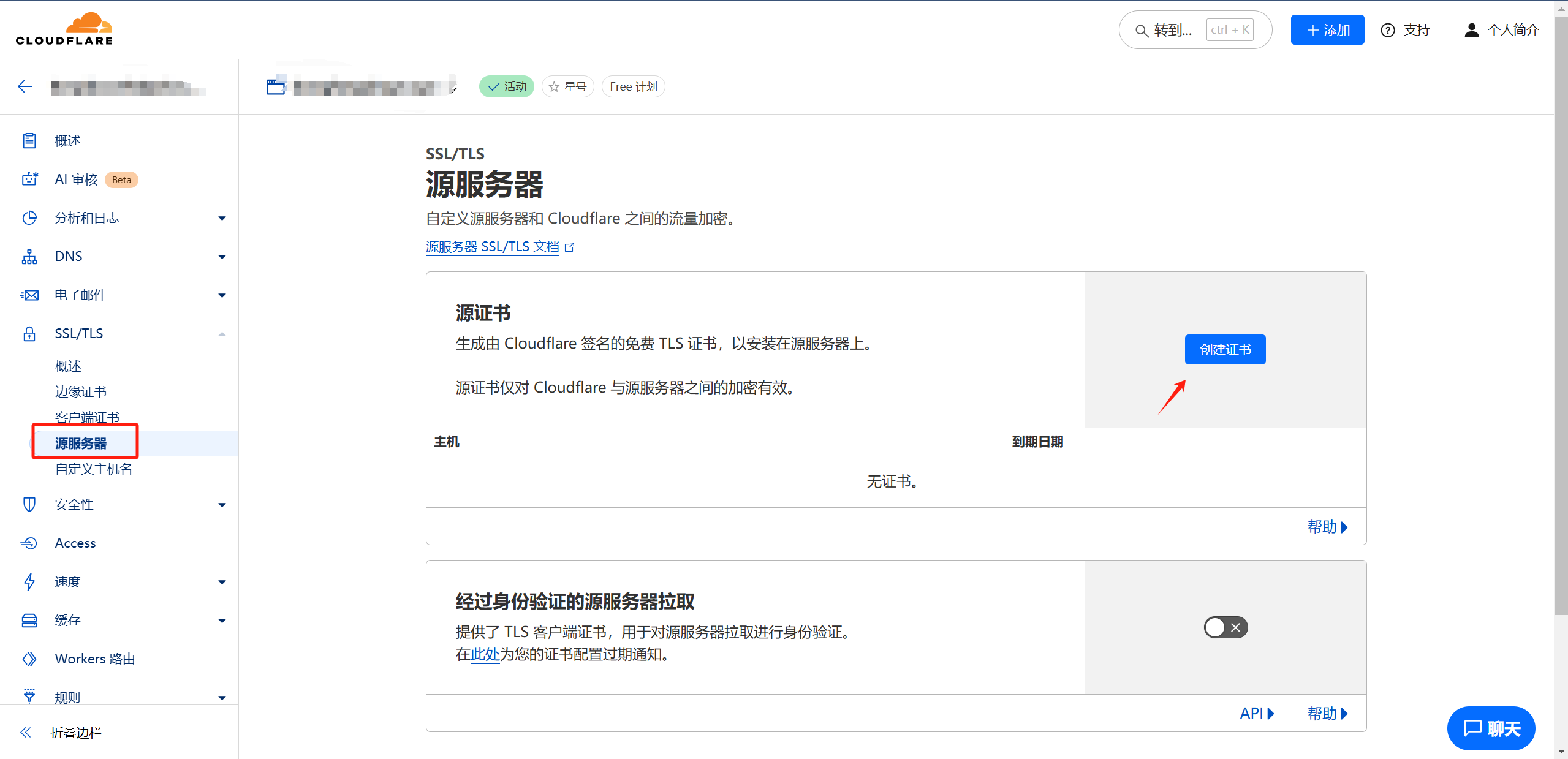Open SSL/TLS 概述 submenu item
1568x759 pixels.
(68, 366)
